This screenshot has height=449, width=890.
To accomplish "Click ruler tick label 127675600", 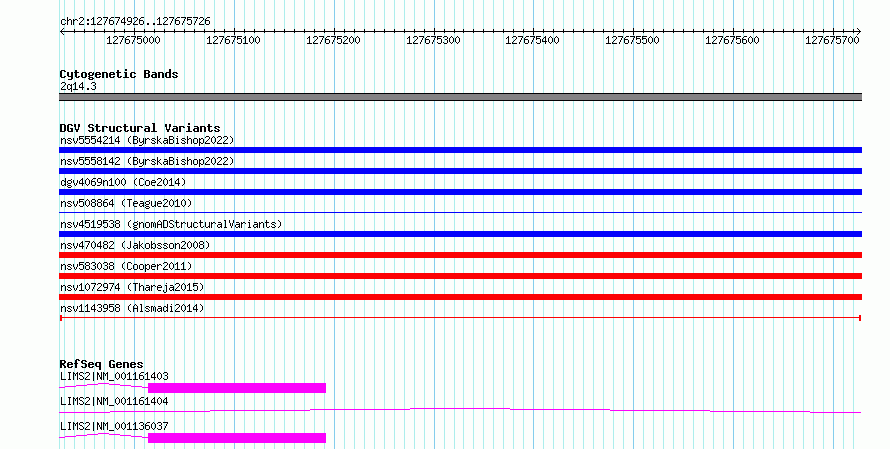I will pos(732,40).
